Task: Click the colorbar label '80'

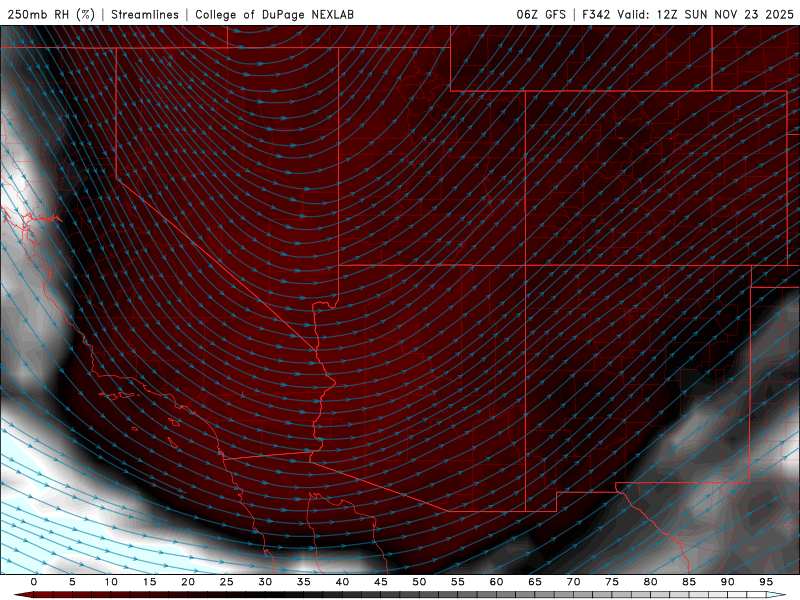Action: coord(650,582)
